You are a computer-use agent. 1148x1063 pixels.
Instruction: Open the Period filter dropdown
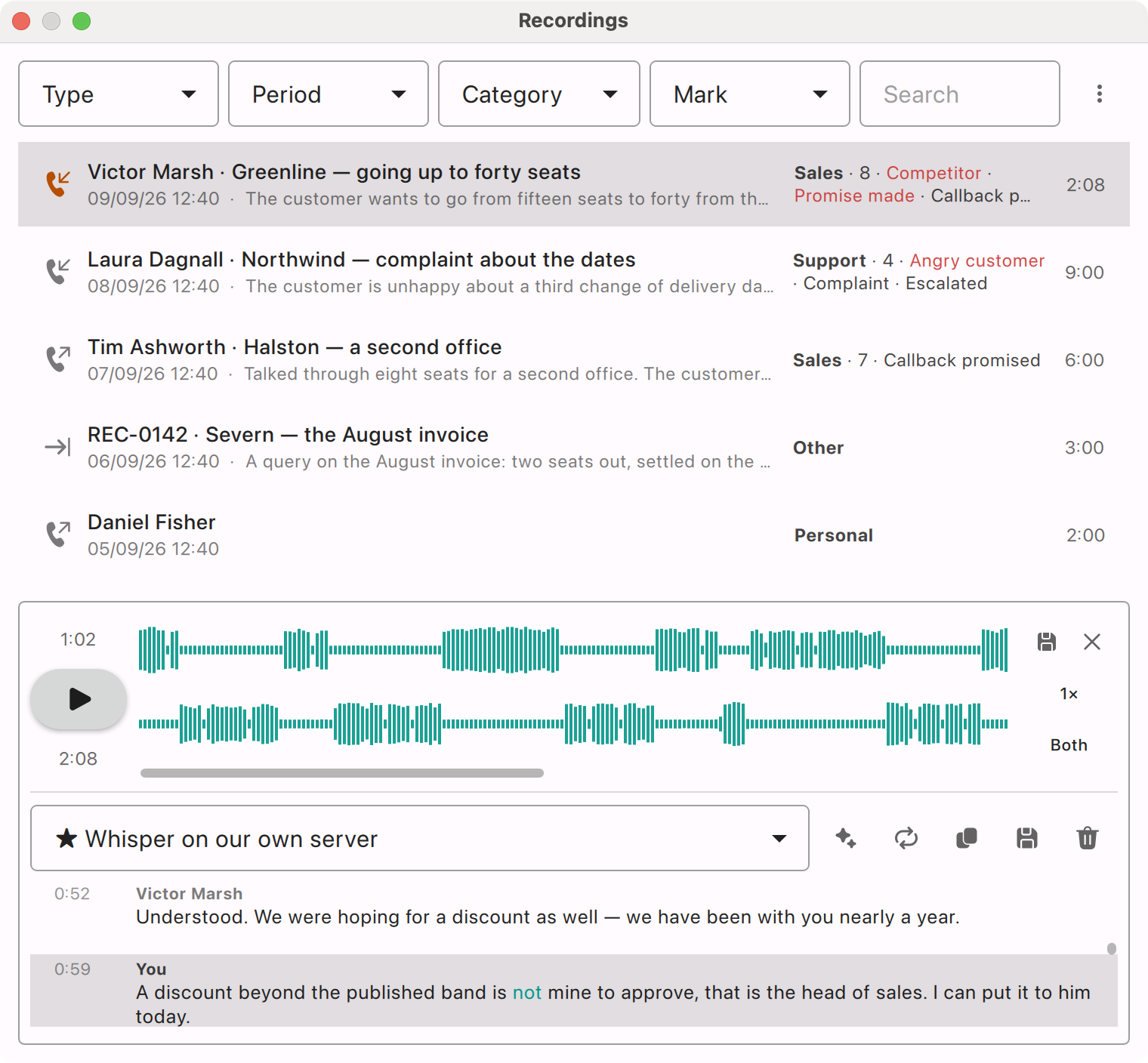329,94
